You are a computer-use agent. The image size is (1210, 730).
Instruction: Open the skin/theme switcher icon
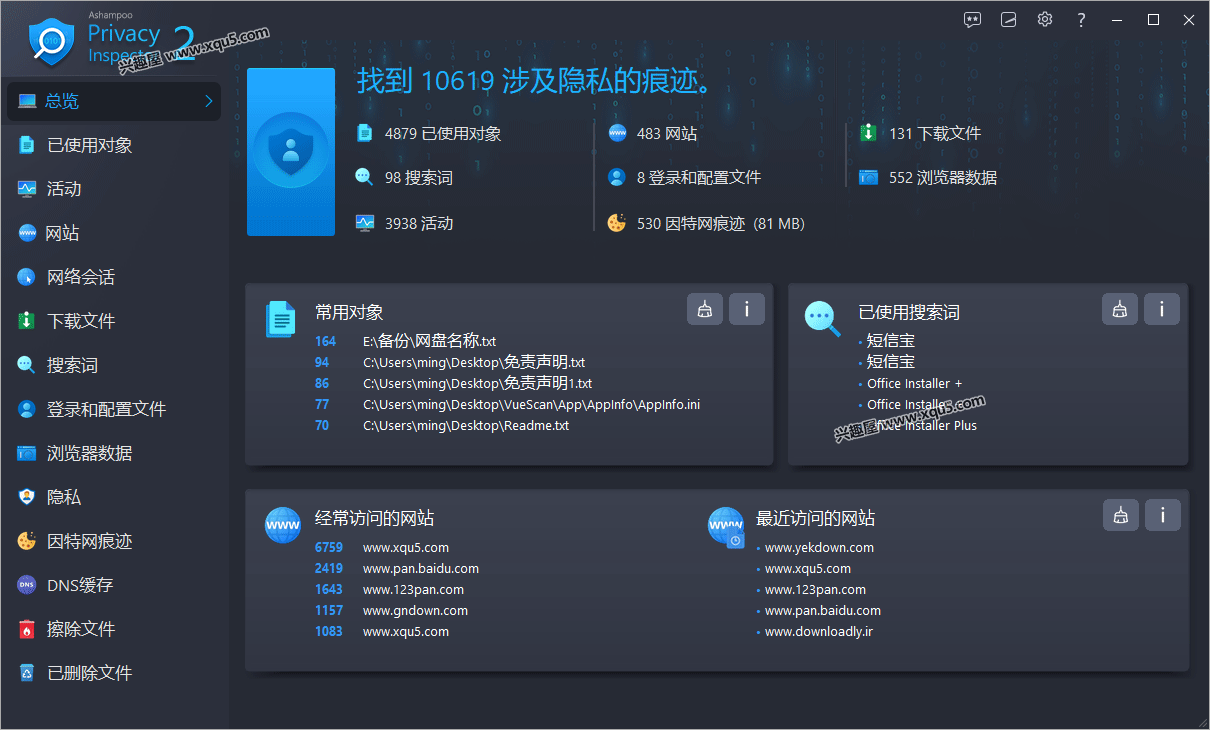coord(1009,20)
